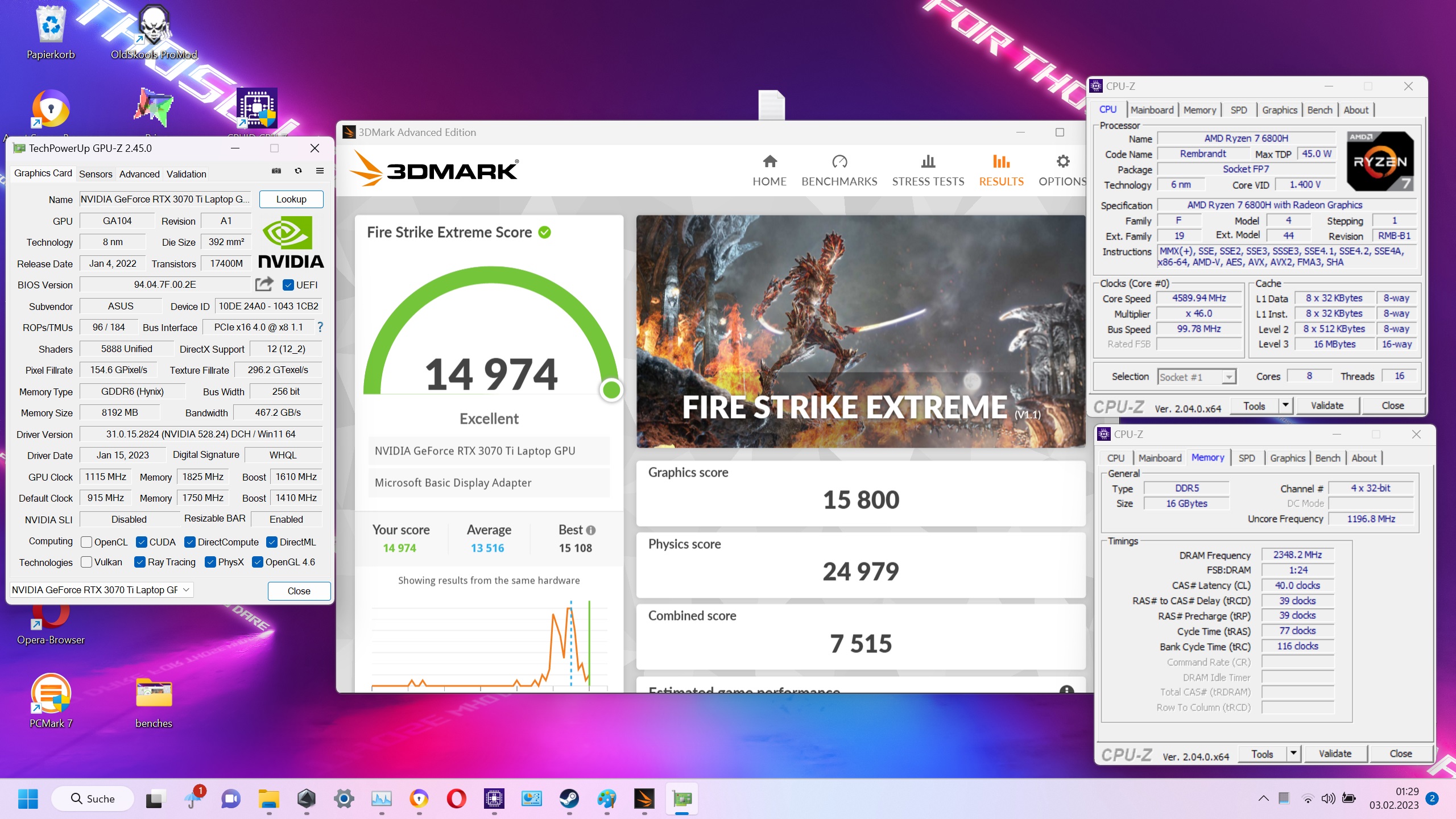Click the Windows Start button

point(28,799)
